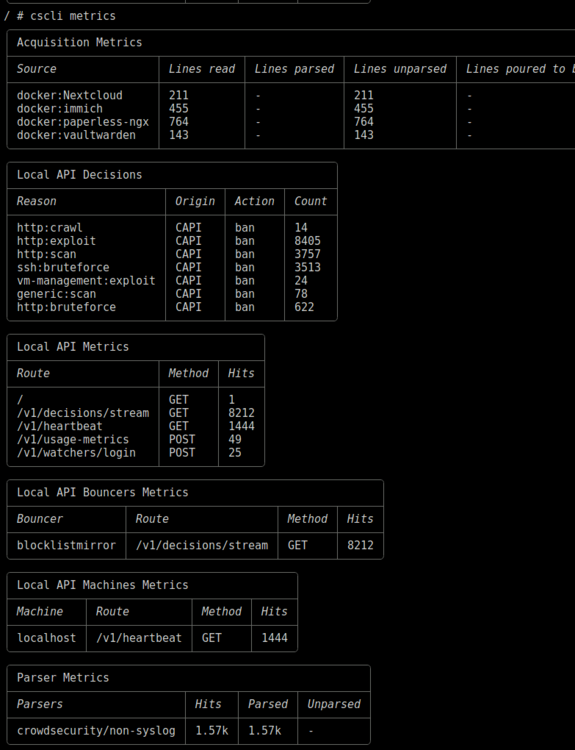
Task: Select the 'vm-management:exploit' reason
Action: point(86,281)
